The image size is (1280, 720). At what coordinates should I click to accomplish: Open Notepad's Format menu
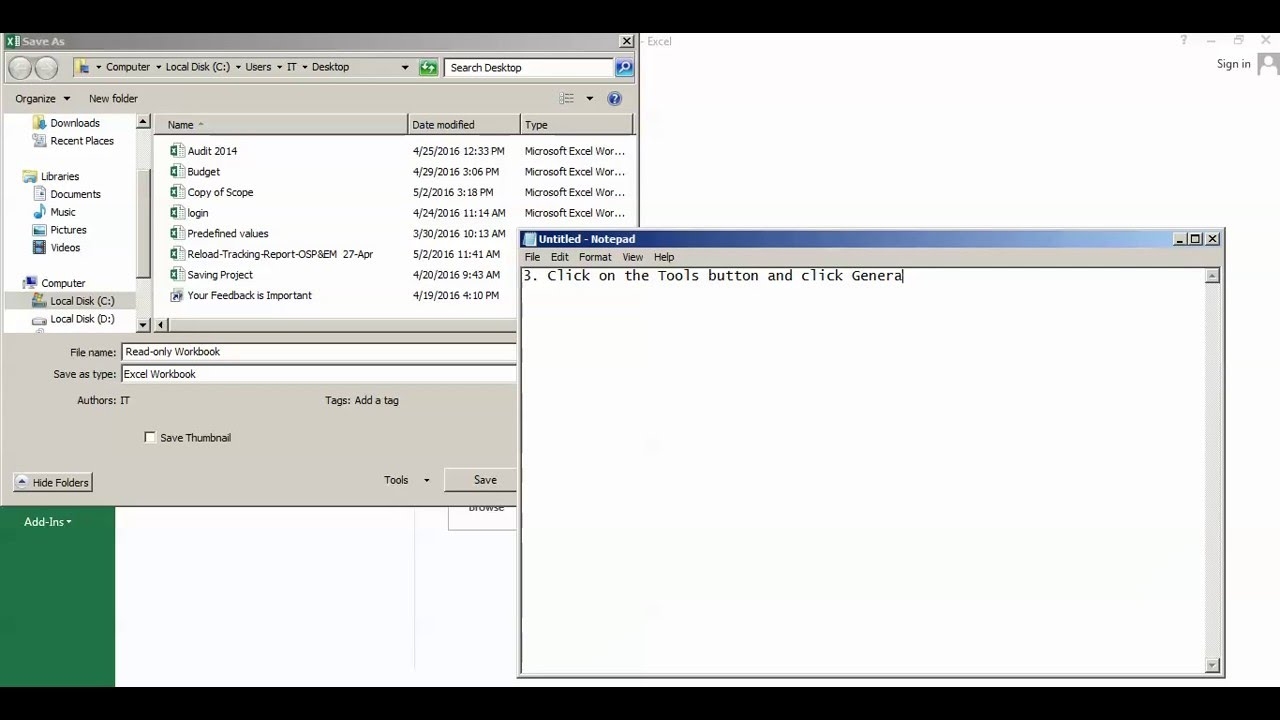coord(594,257)
